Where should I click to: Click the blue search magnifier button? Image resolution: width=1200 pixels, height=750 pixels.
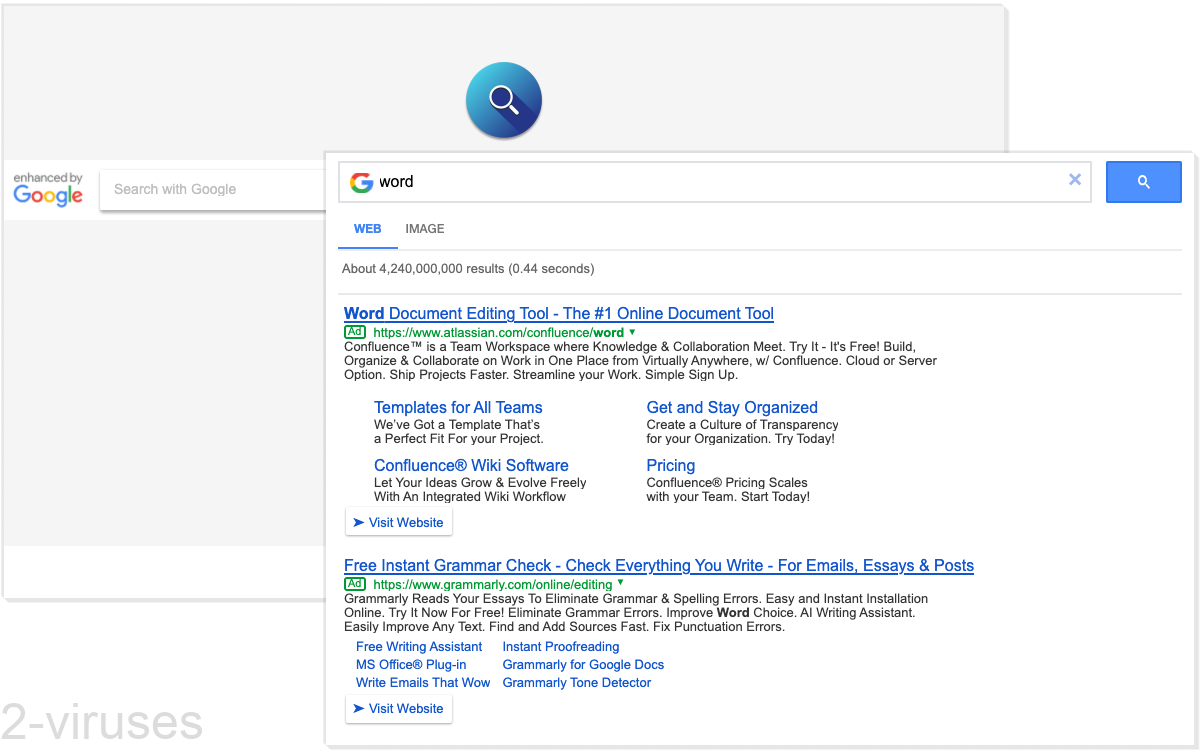click(x=1143, y=181)
